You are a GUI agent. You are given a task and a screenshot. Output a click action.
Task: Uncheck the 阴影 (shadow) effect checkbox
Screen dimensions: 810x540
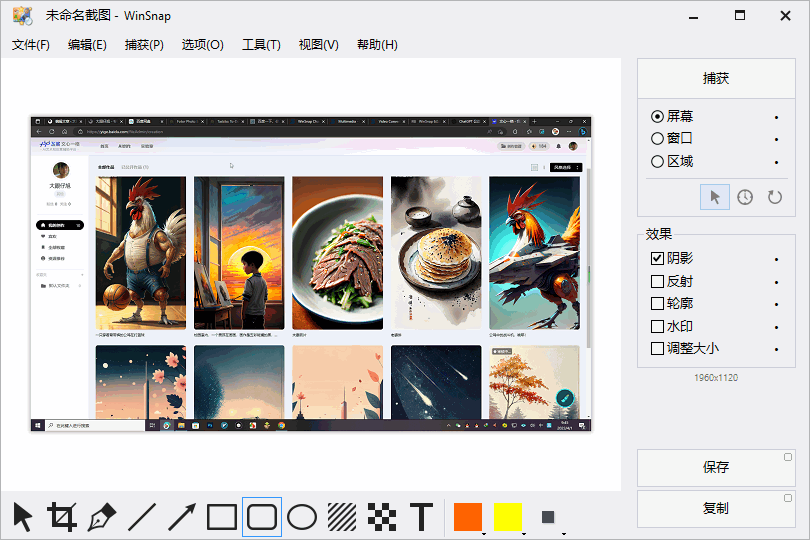click(x=657, y=258)
